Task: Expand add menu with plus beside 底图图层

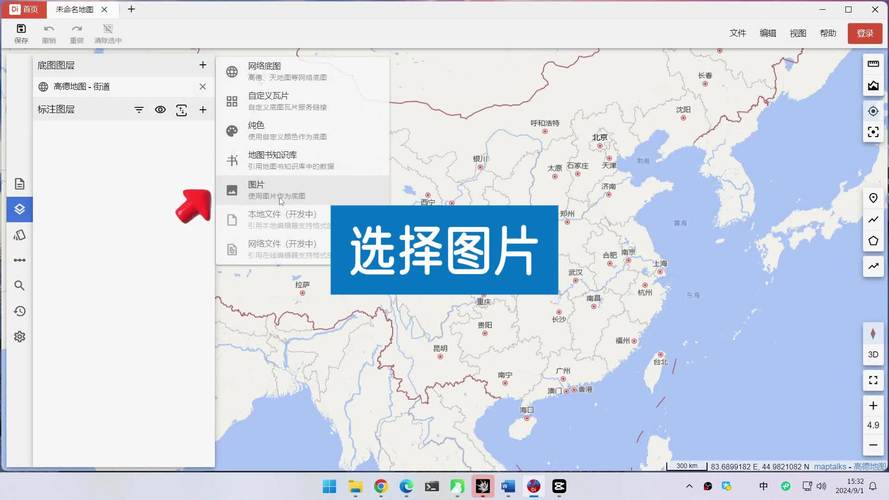Action: pos(202,65)
